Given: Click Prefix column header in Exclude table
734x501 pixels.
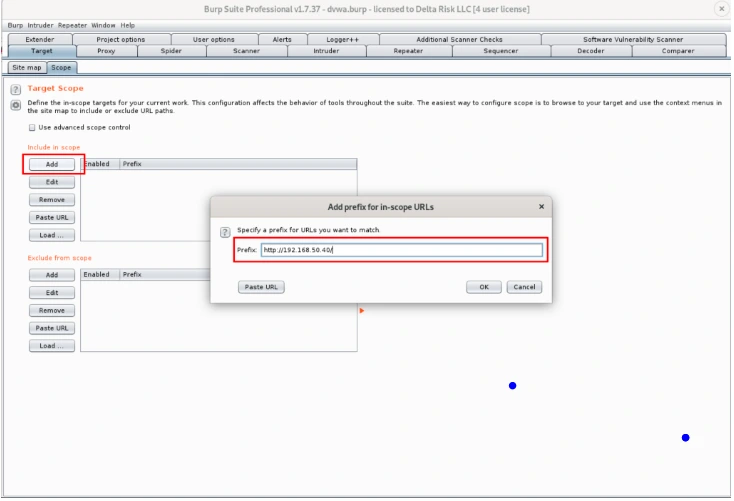Looking at the screenshot, I should [165, 274].
